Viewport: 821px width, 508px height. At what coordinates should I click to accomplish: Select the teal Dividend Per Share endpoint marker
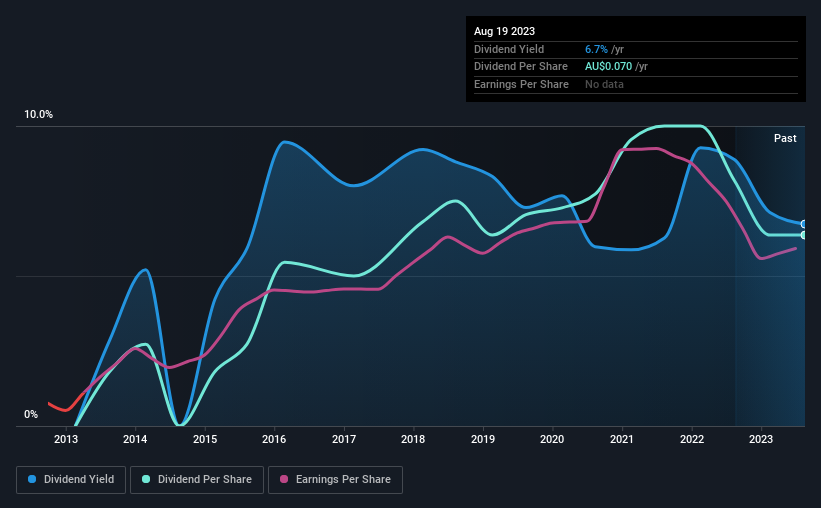[804, 235]
